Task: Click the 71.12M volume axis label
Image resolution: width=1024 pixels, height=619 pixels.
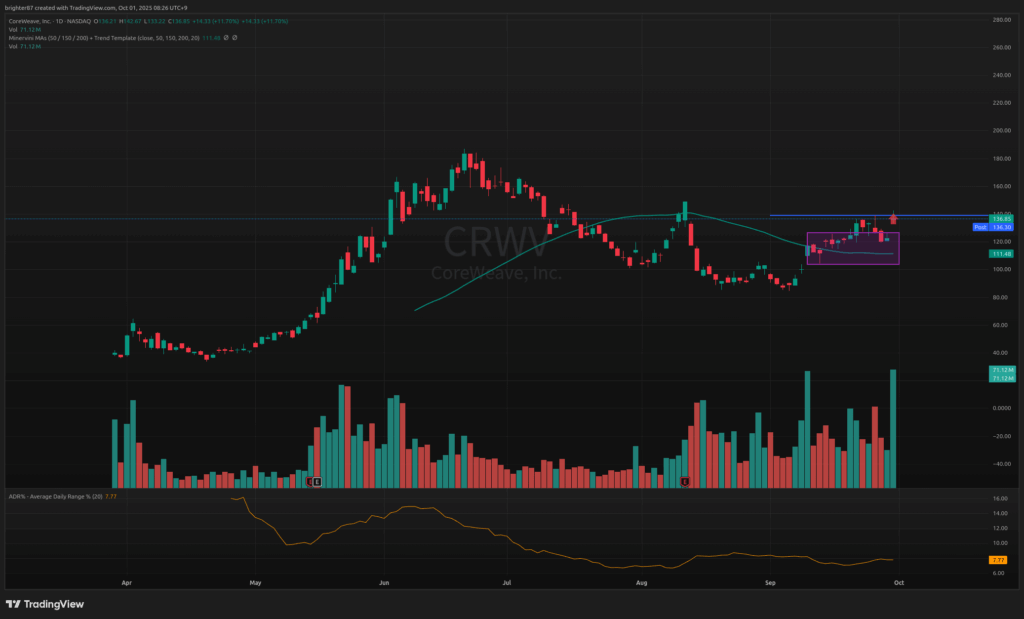Action: (x=1001, y=371)
